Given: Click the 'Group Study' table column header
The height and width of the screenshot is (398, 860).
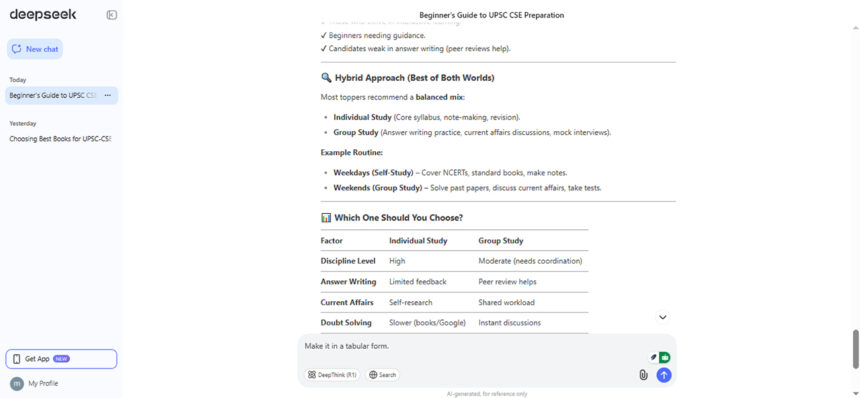Looking at the screenshot, I should 501,241.
